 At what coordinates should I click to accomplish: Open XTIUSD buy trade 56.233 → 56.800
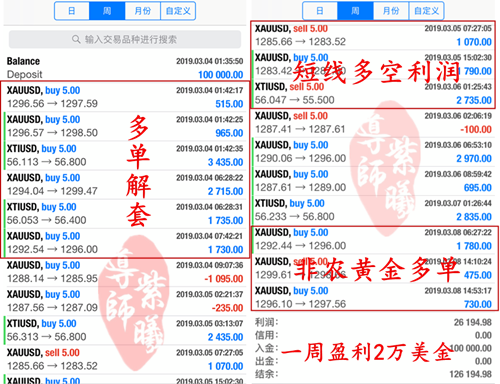(x=373, y=210)
